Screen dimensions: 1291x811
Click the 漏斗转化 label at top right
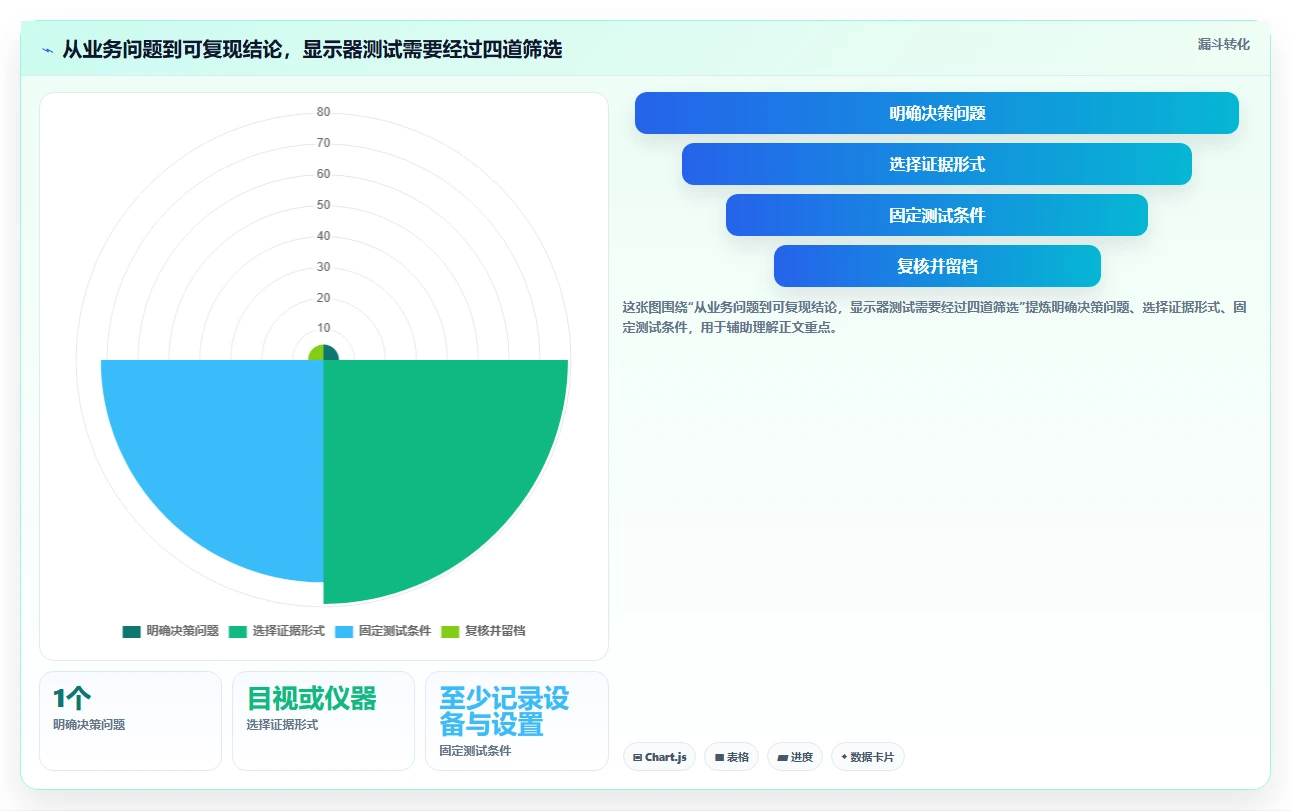(1224, 44)
